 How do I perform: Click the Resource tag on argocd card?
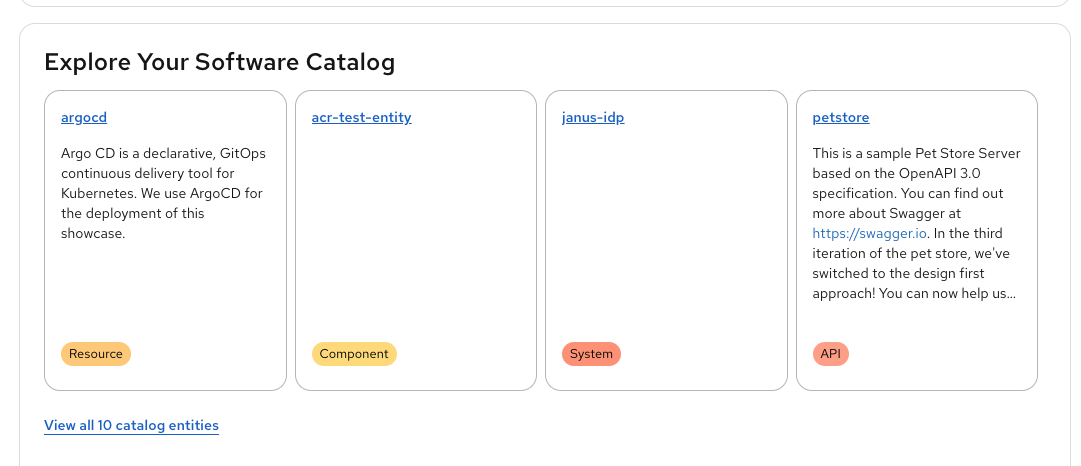pos(96,354)
